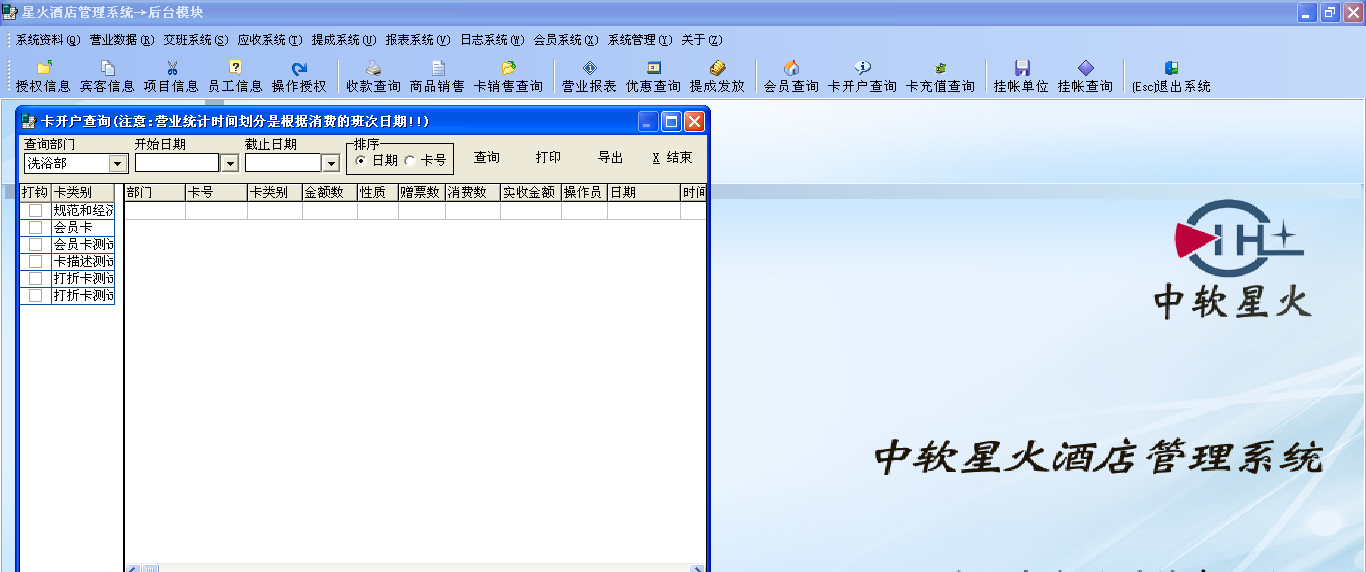Select the 卡描述测试 card type text

(83, 262)
